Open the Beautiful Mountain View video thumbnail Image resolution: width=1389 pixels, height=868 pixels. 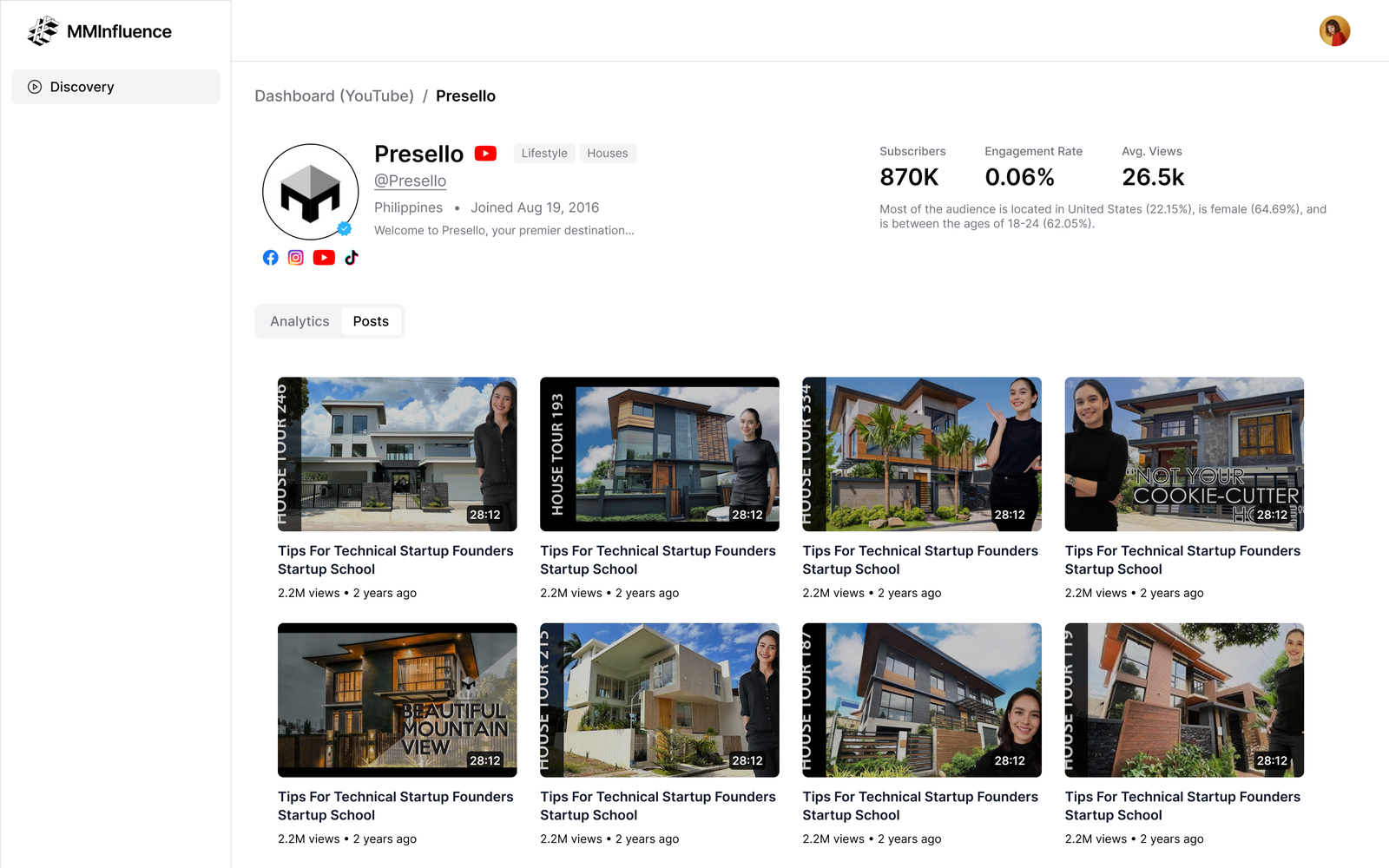(x=398, y=700)
